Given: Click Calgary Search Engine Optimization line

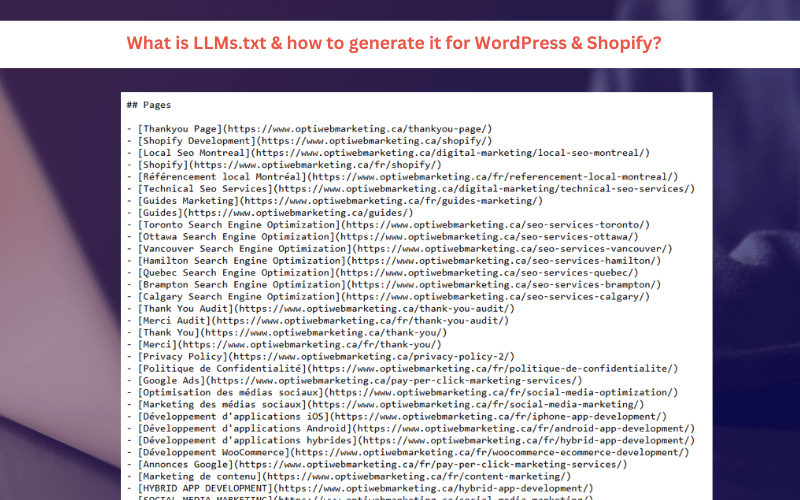Looking at the screenshot, I should 388,297.
